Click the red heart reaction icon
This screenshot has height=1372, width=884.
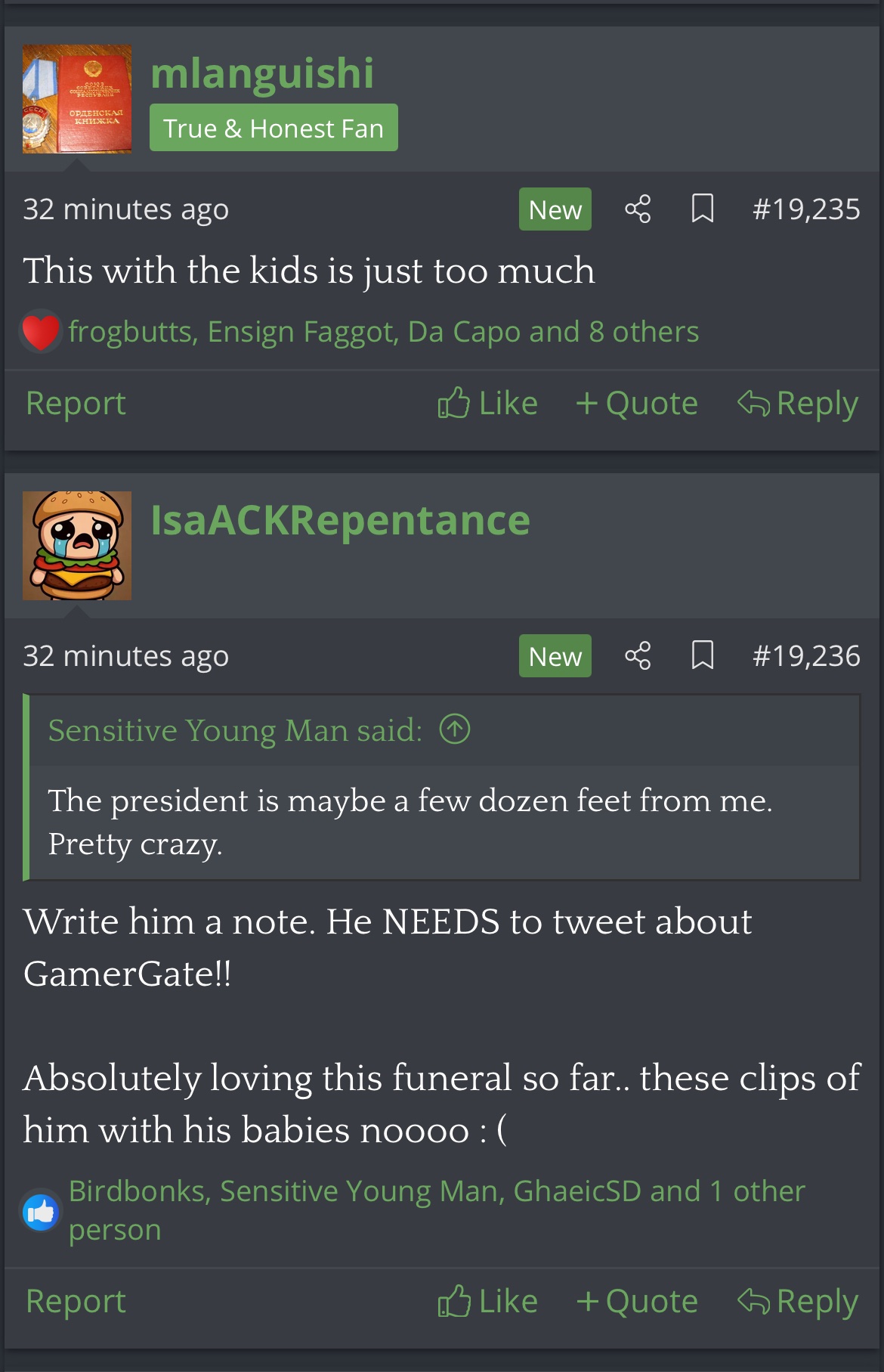[x=41, y=332]
